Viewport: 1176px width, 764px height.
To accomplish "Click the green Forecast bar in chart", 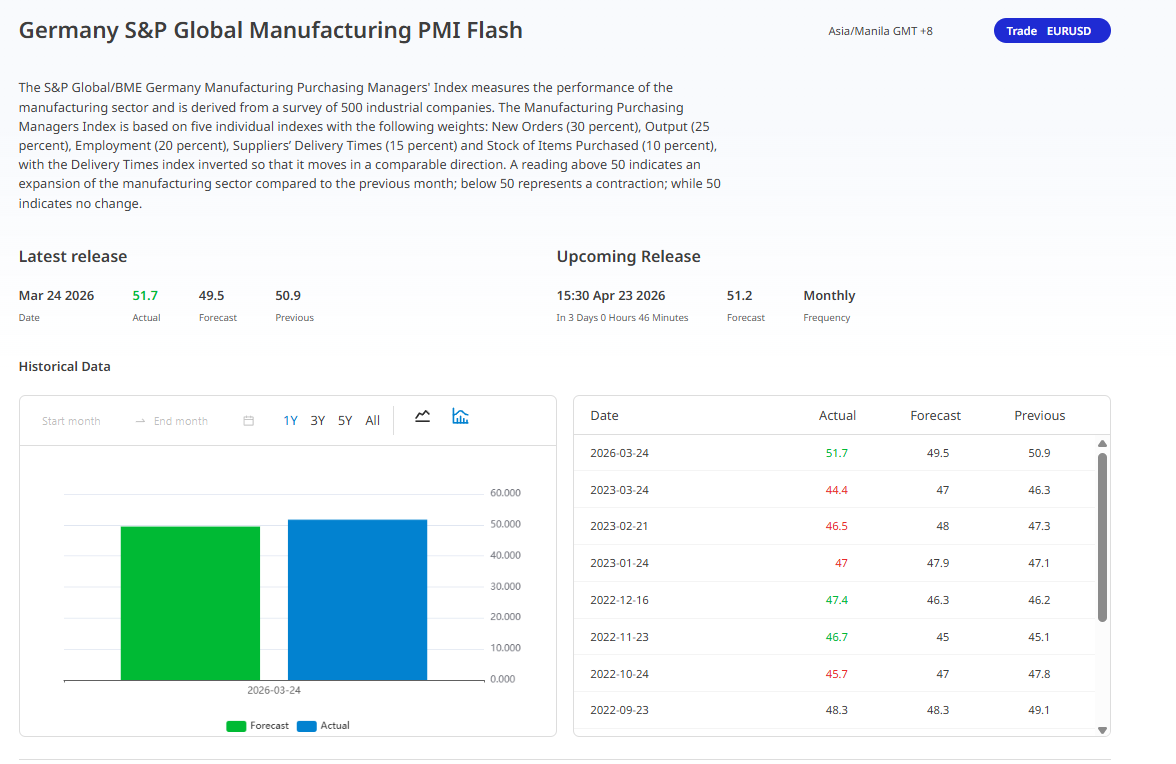I will tap(190, 603).
